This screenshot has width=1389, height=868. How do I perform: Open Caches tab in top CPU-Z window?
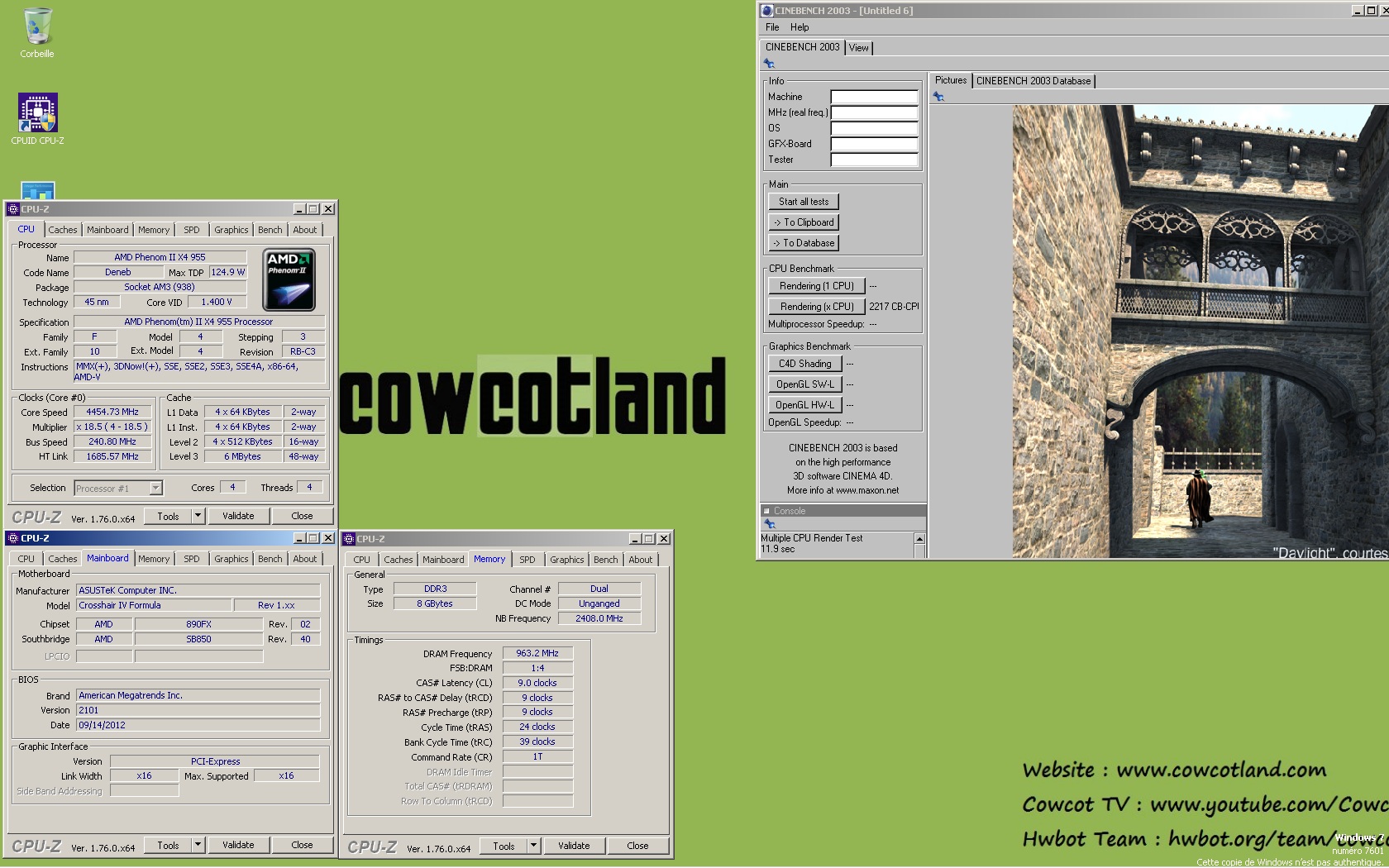click(62, 230)
